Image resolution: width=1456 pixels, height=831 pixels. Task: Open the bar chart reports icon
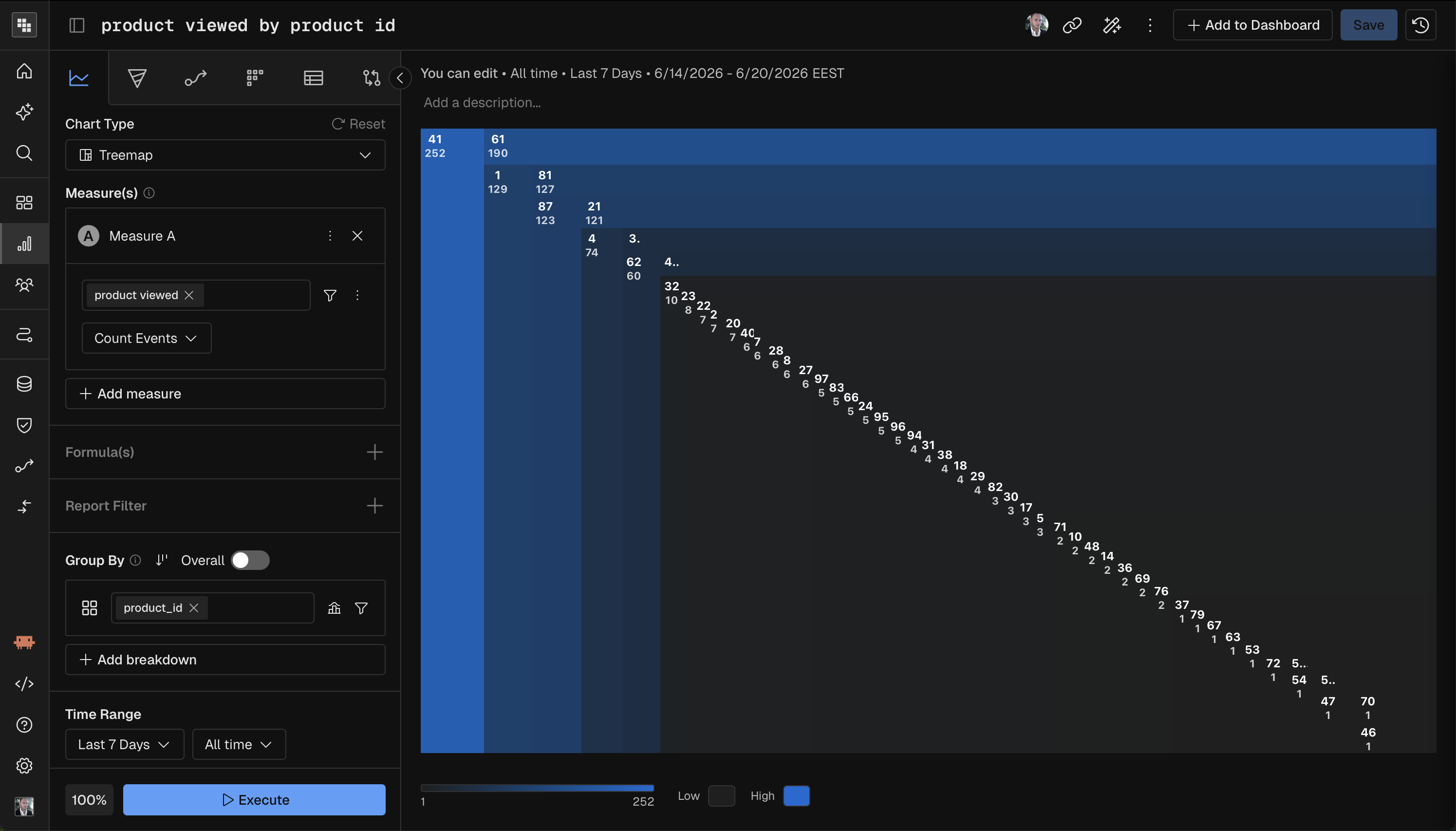(x=24, y=244)
